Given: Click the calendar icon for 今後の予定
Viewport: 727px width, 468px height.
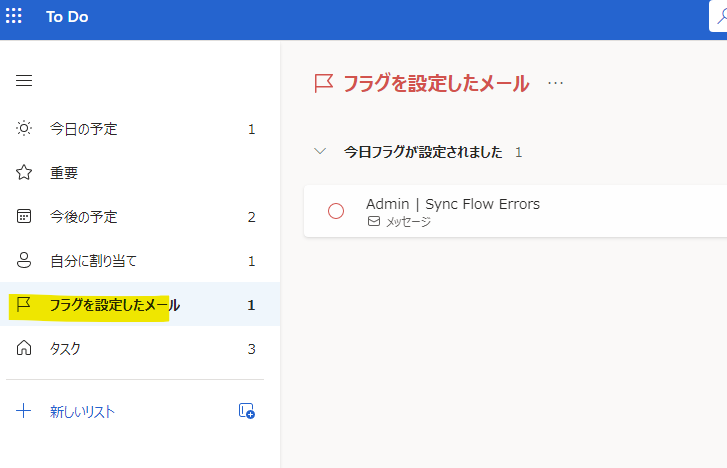Looking at the screenshot, I should pyautogui.click(x=24, y=216).
